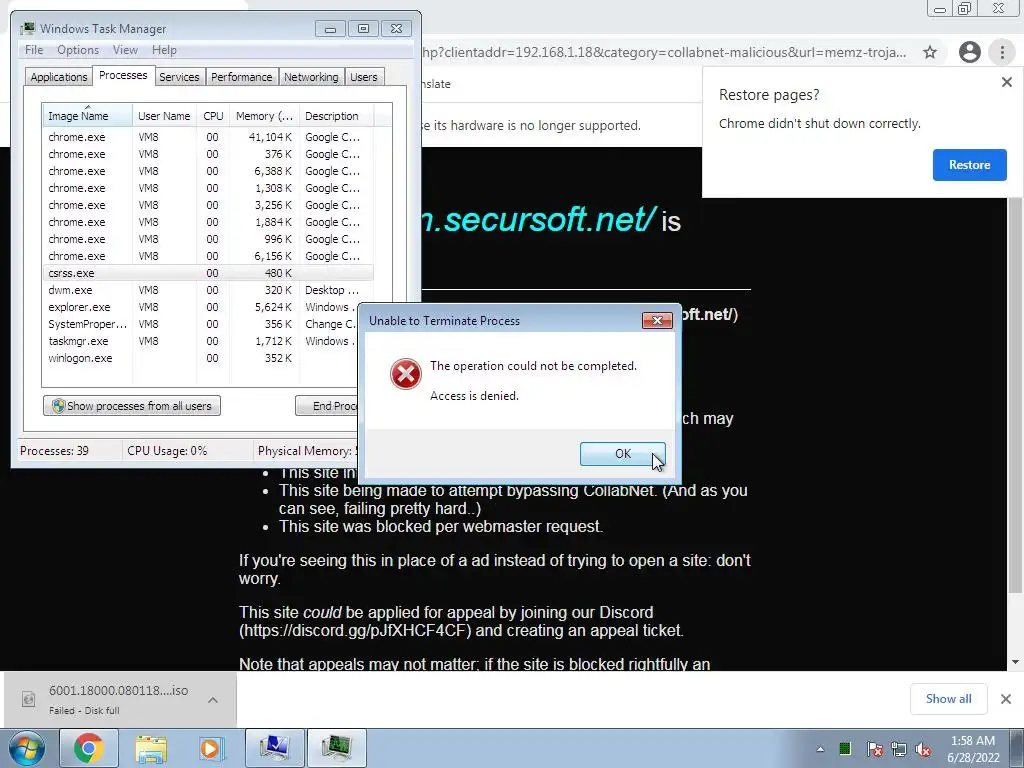Dismiss the Restore pages popup

click(x=1006, y=82)
